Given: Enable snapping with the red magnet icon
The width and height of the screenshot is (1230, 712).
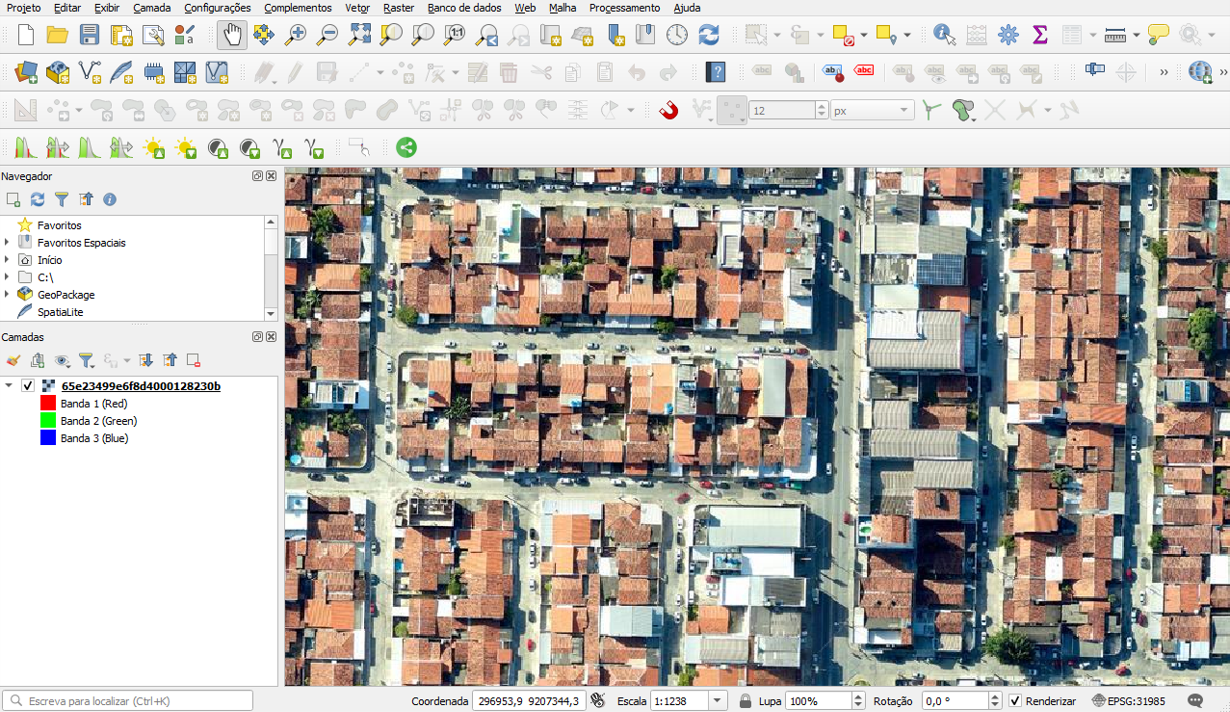Looking at the screenshot, I should pos(669,110).
